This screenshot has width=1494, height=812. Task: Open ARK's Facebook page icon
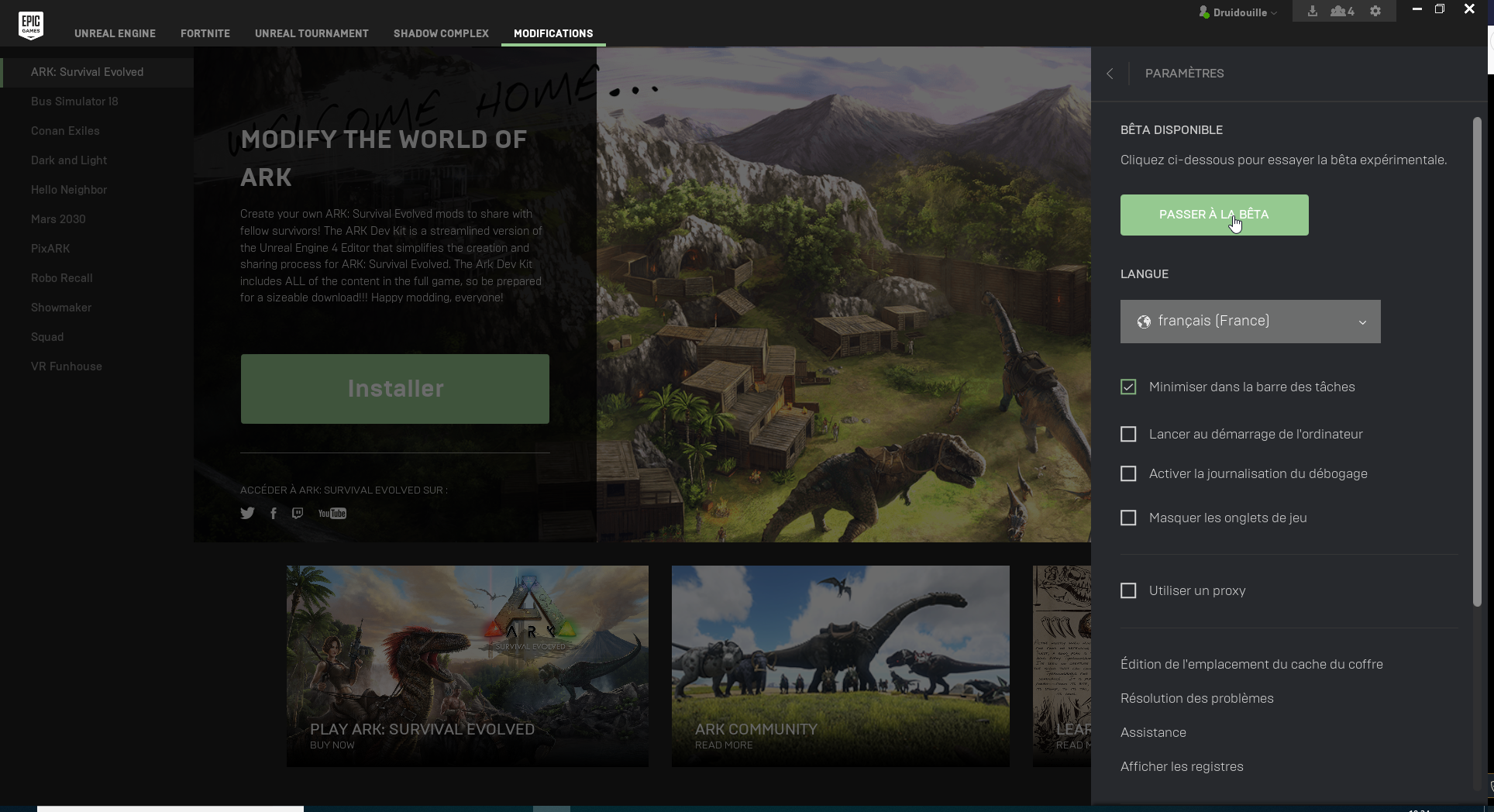(274, 513)
